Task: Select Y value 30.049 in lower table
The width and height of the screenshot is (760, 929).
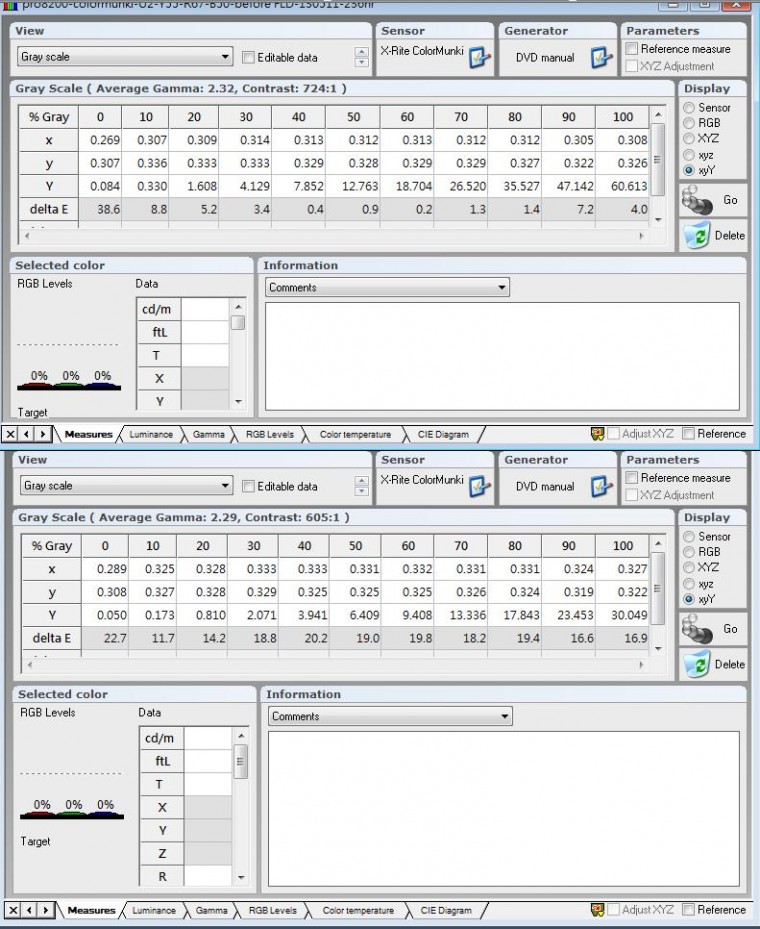Action: (623, 615)
